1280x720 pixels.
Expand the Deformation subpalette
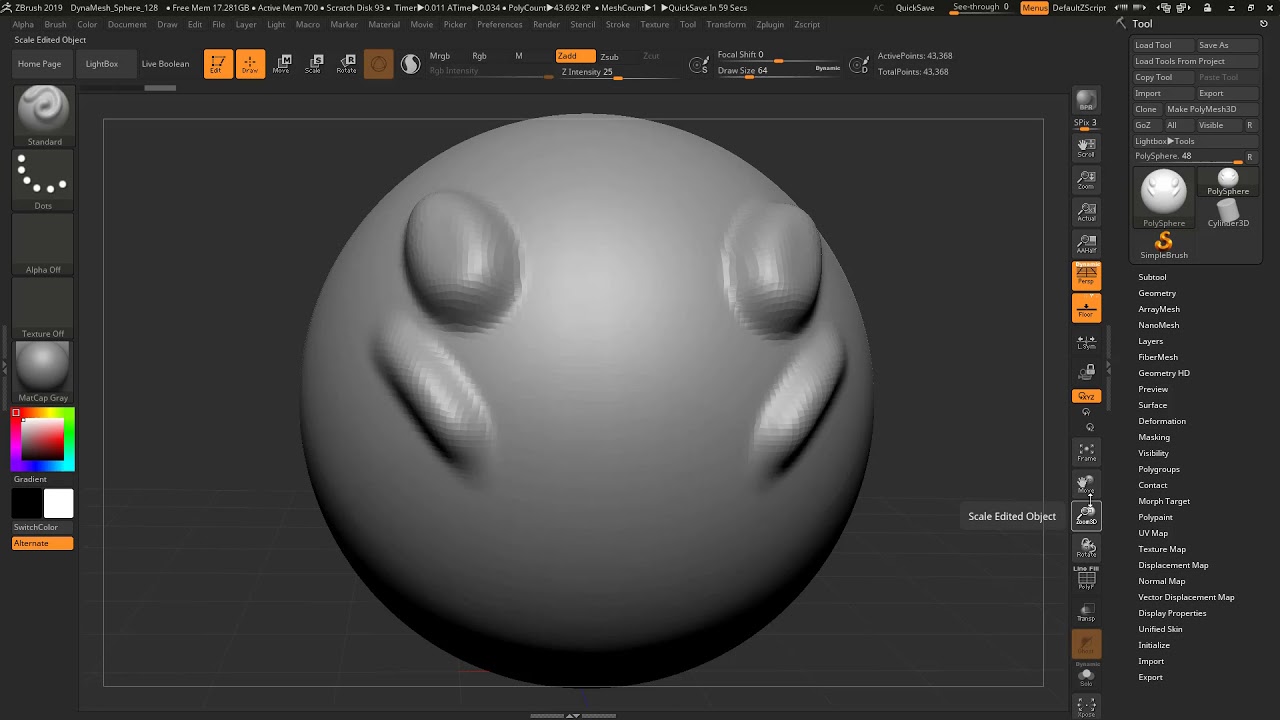[1161, 421]
